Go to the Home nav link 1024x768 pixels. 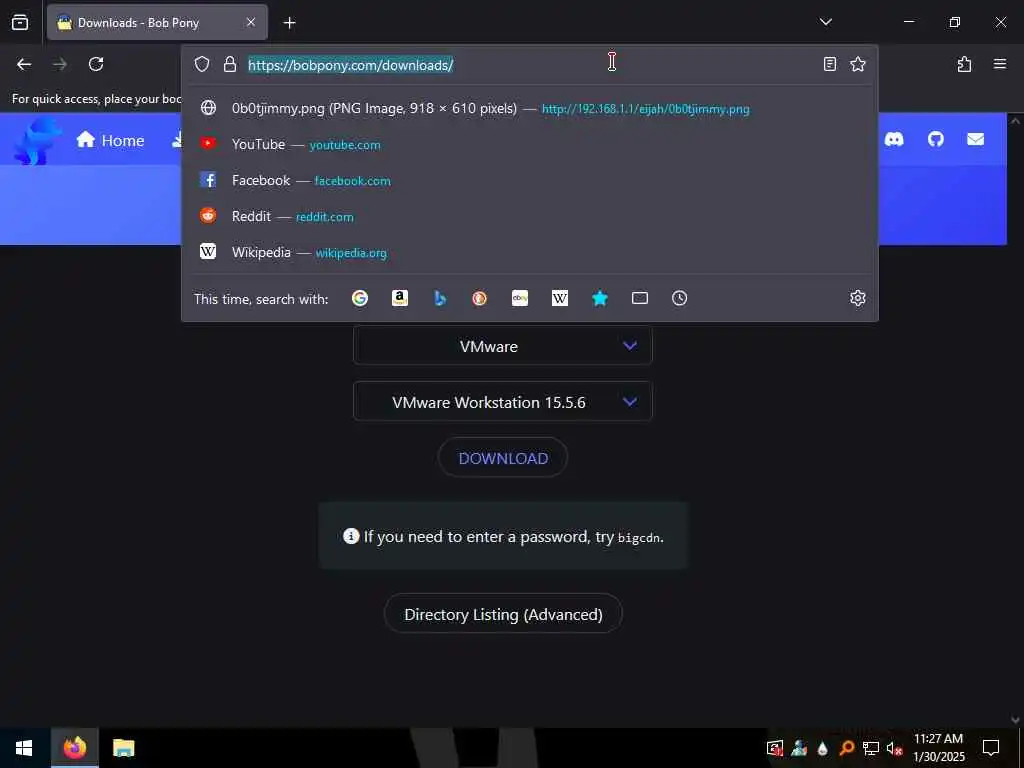pyautogui.click(x=110, y=140)
